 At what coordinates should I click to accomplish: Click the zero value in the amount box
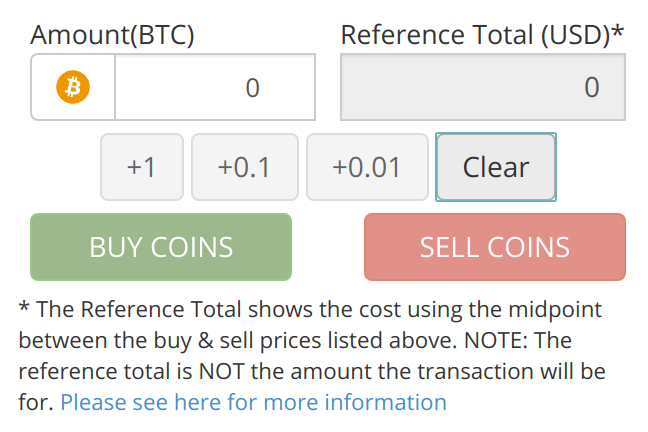[x=253, y=88]
